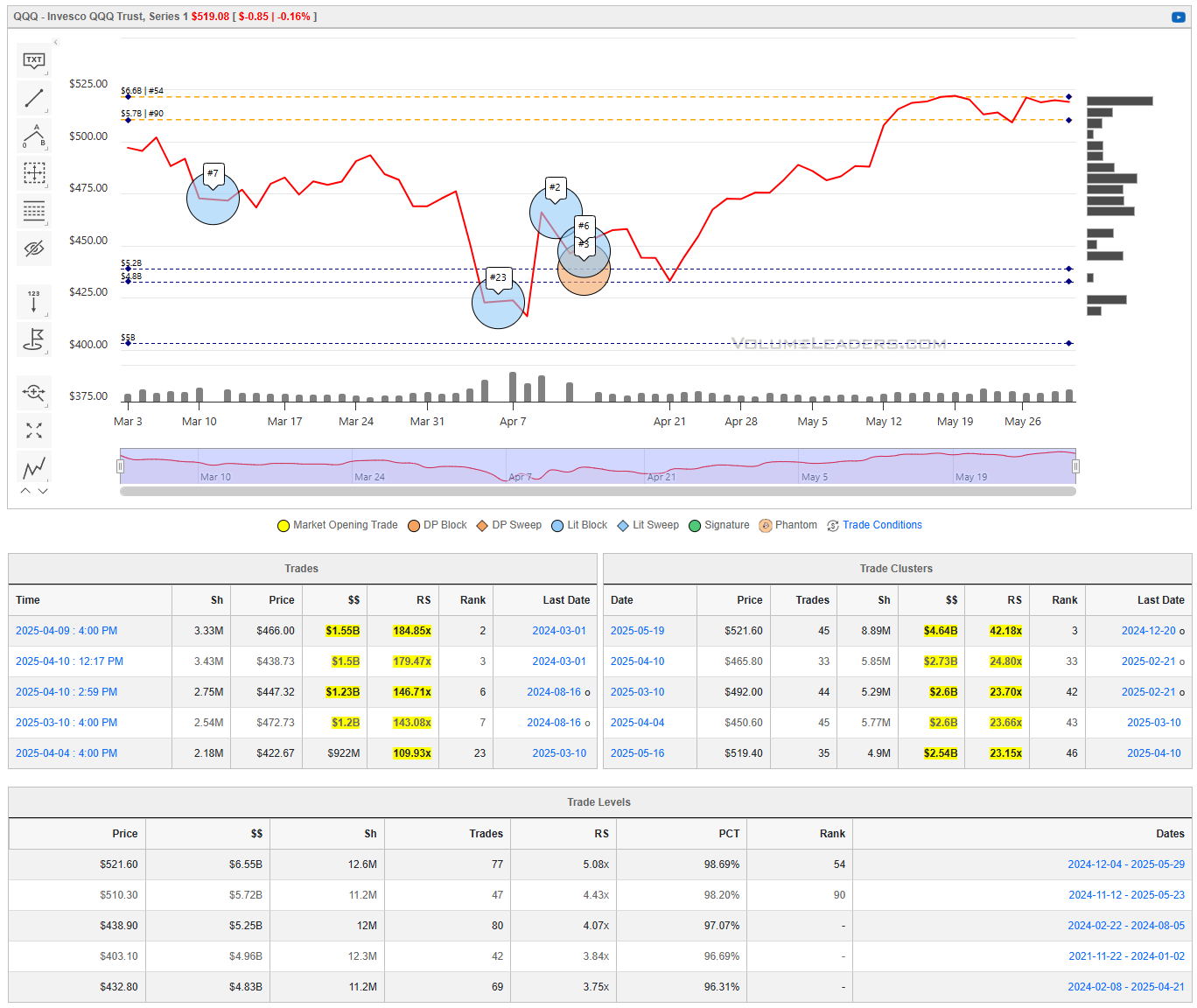
Task: Click the 42.18x cluster RS value
Action: point(1005,631)
